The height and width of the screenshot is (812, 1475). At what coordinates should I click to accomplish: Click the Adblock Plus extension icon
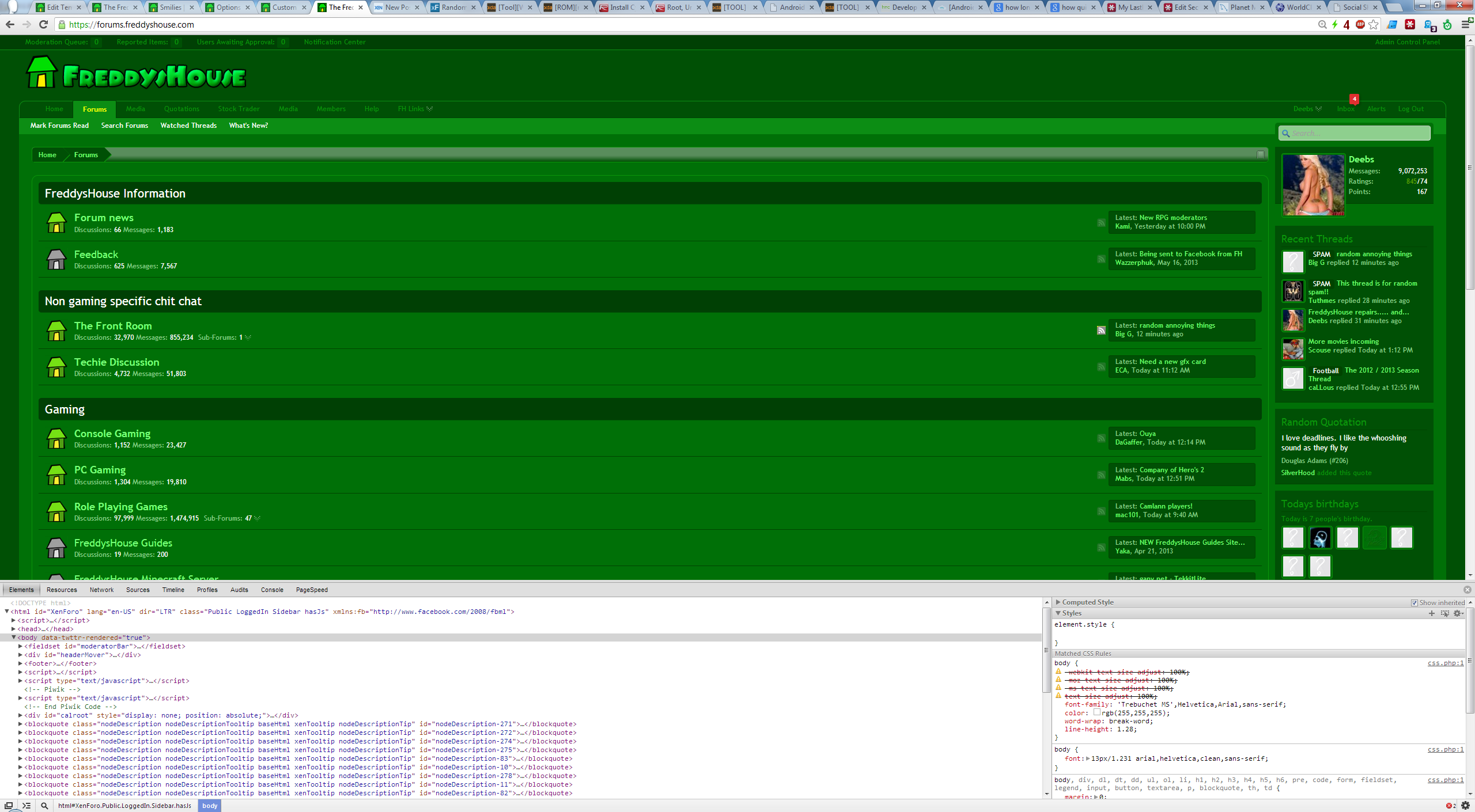tap(1360, 25)
